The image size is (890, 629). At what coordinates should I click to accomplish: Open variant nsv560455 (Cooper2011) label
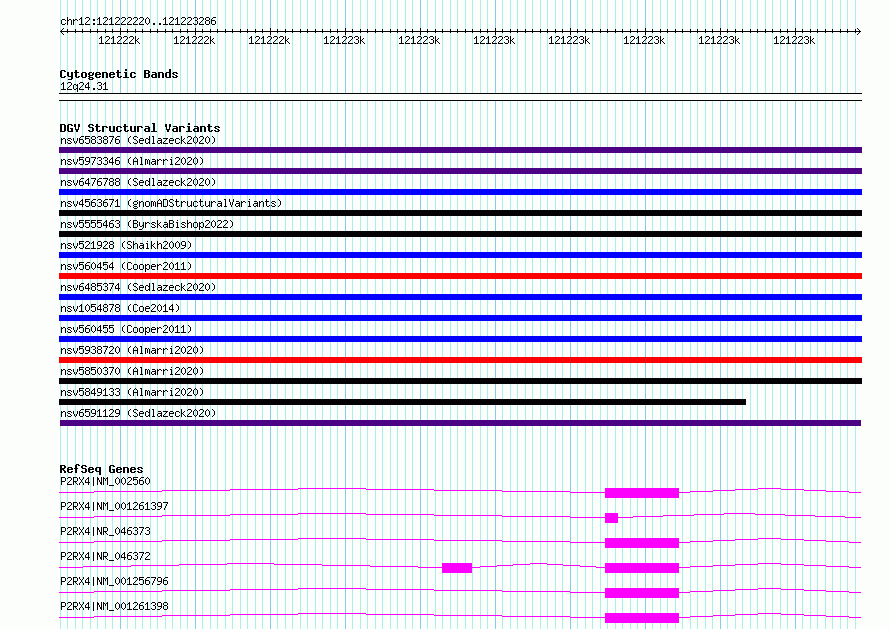pos(126,329)
